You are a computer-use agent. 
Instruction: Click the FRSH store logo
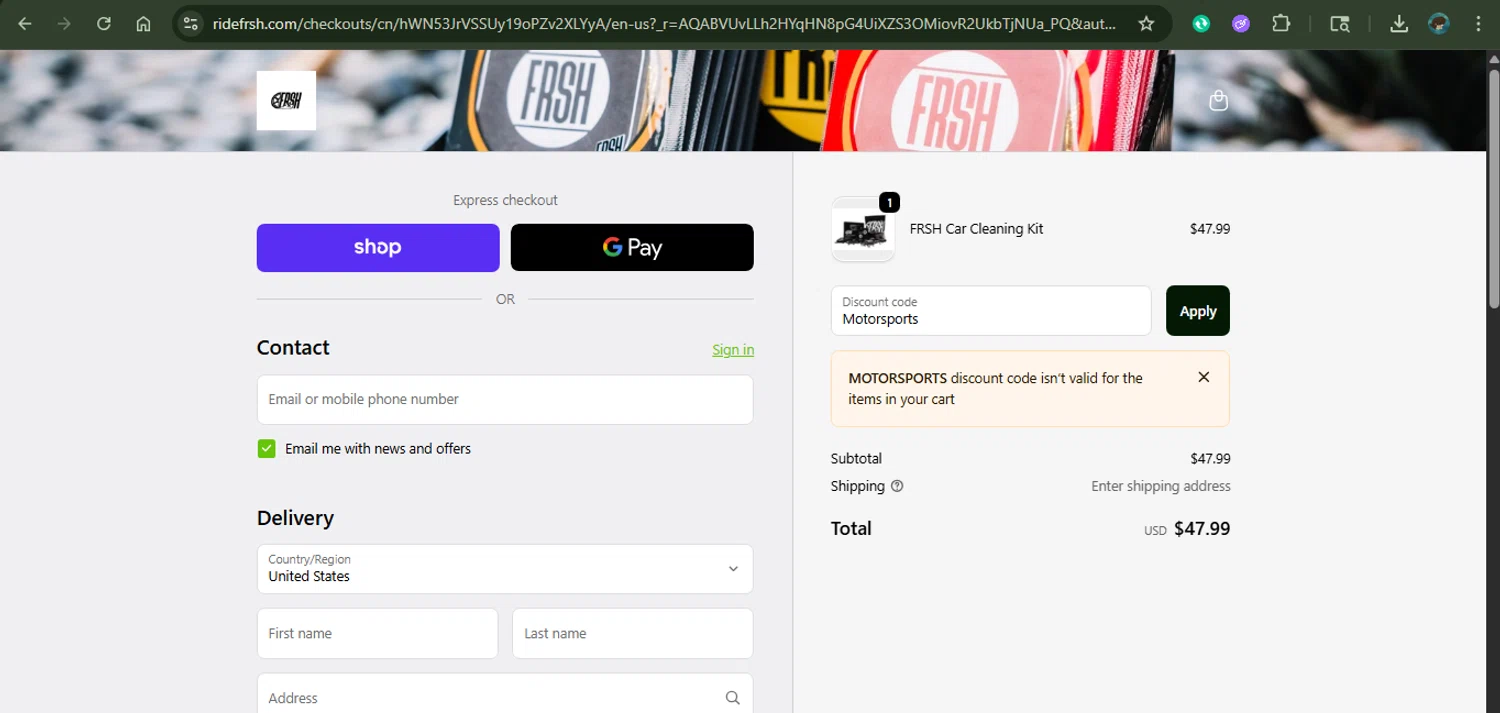pos(286,100)
